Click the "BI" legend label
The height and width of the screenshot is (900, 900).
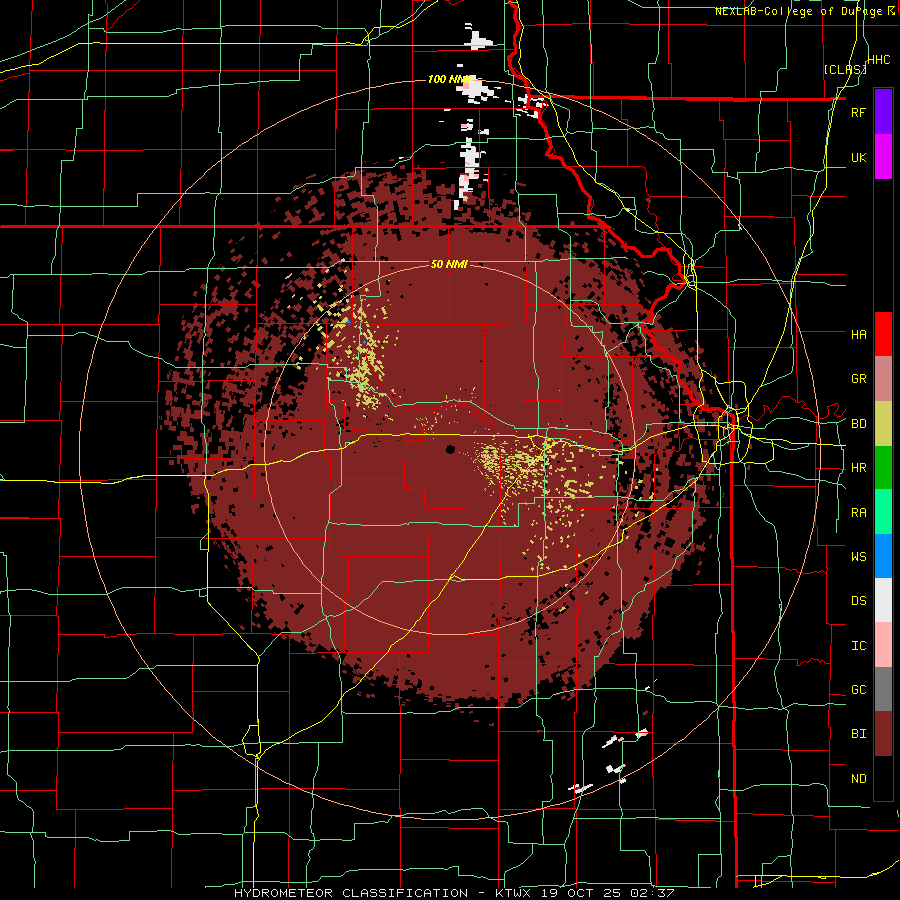pyautogui.click(x=858, y=734)
